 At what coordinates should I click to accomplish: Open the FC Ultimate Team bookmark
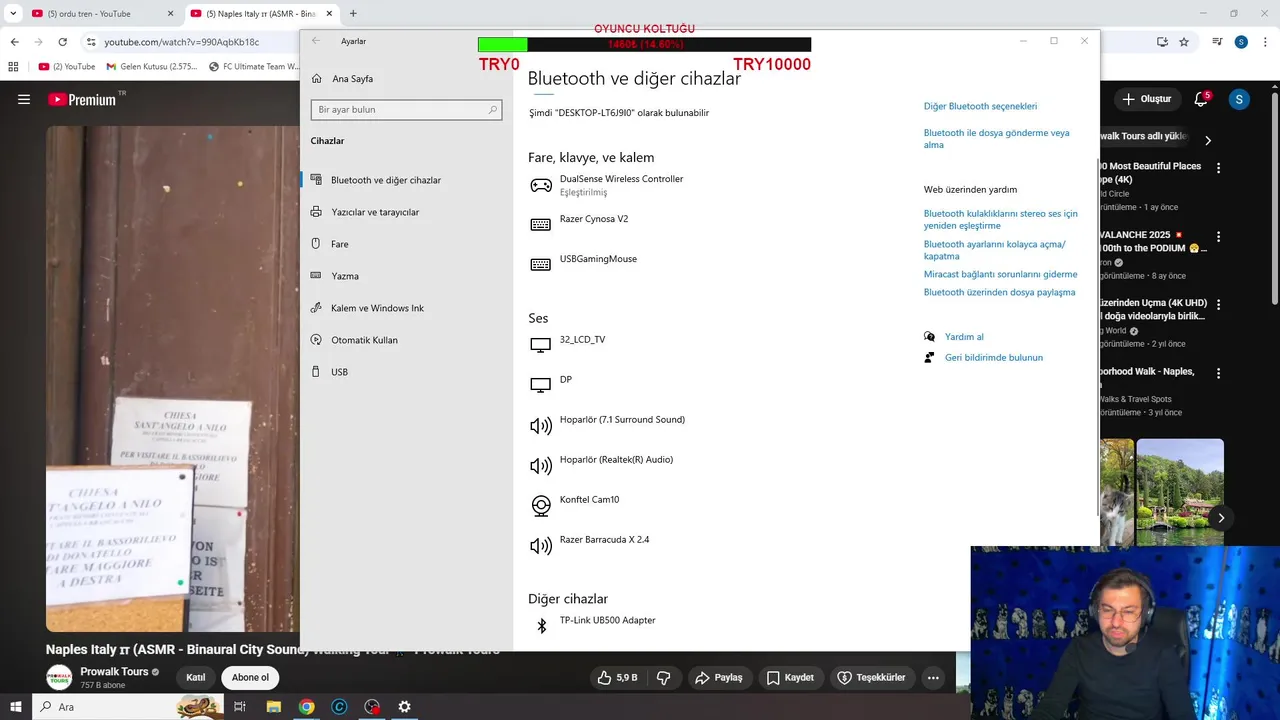coord(253,67)
